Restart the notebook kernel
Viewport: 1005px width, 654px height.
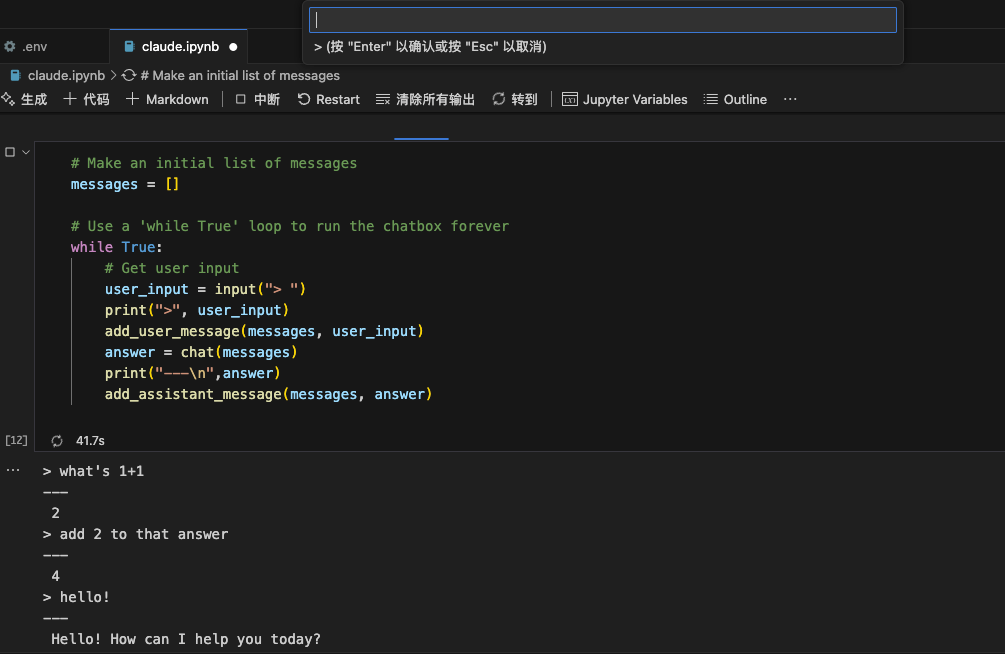point(328,99)
